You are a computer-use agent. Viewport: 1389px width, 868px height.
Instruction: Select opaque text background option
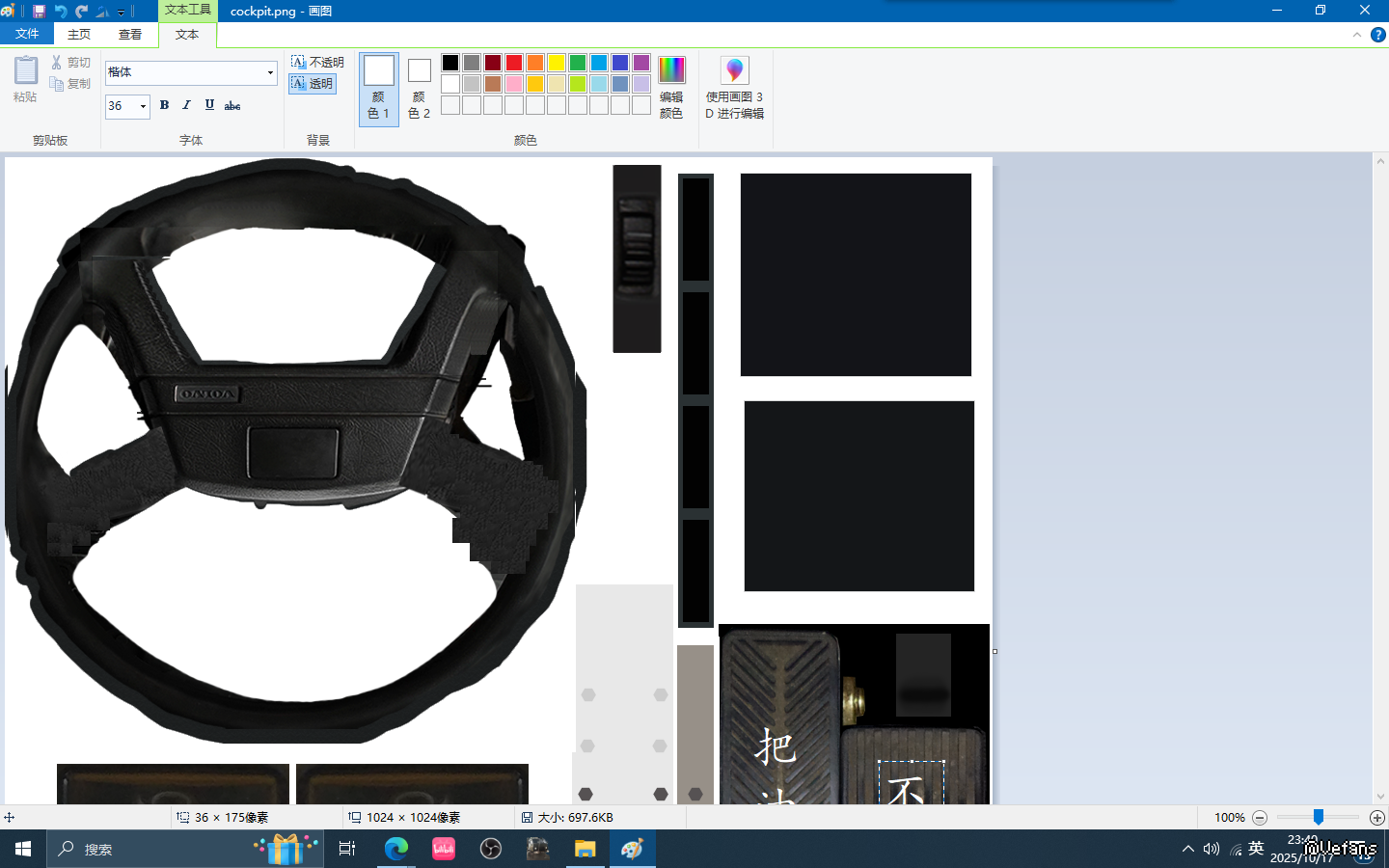pyautogui.click(x=317, y=62)
